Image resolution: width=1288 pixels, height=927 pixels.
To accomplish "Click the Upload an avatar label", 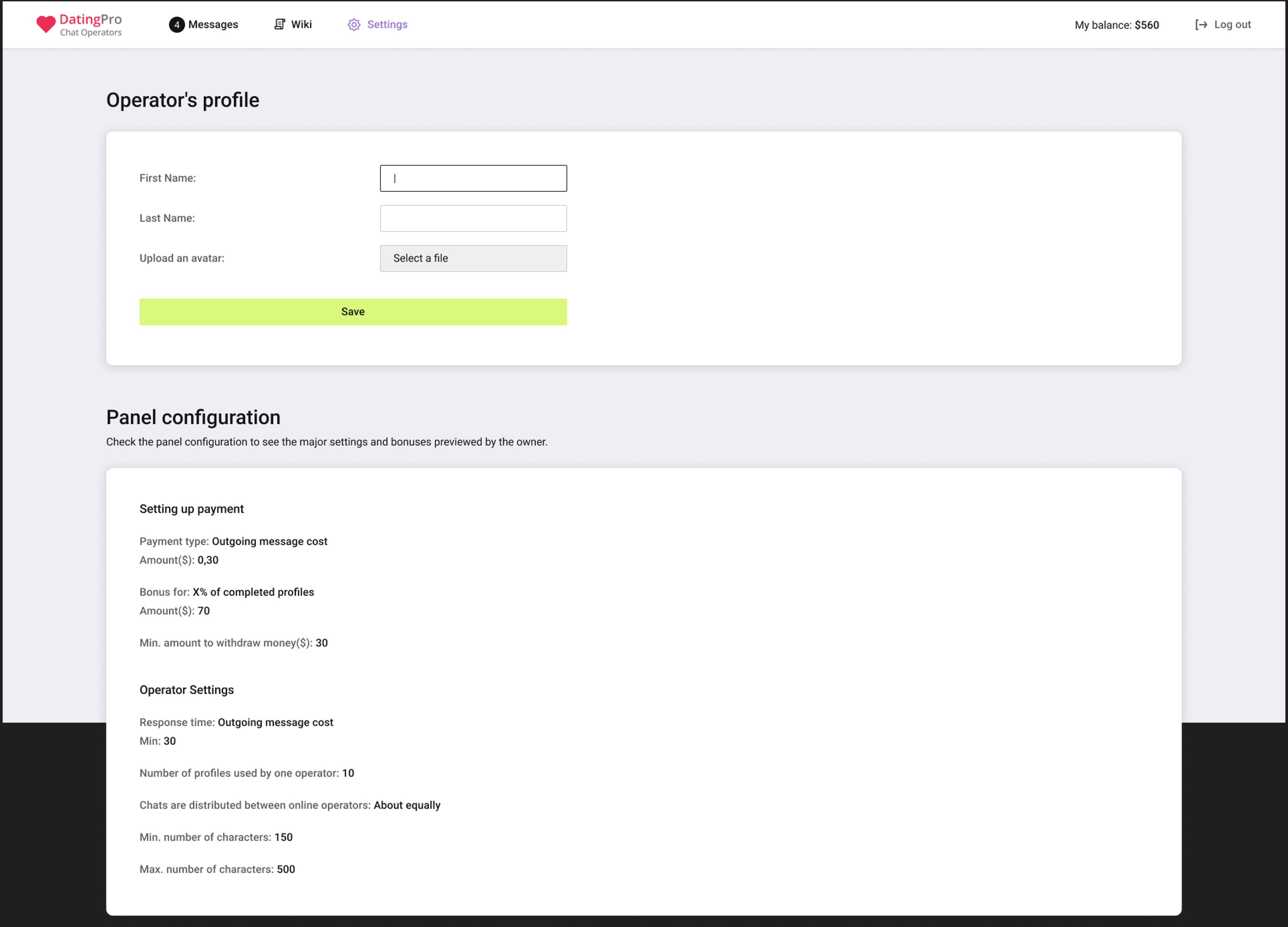I will (x=182, y=258).
